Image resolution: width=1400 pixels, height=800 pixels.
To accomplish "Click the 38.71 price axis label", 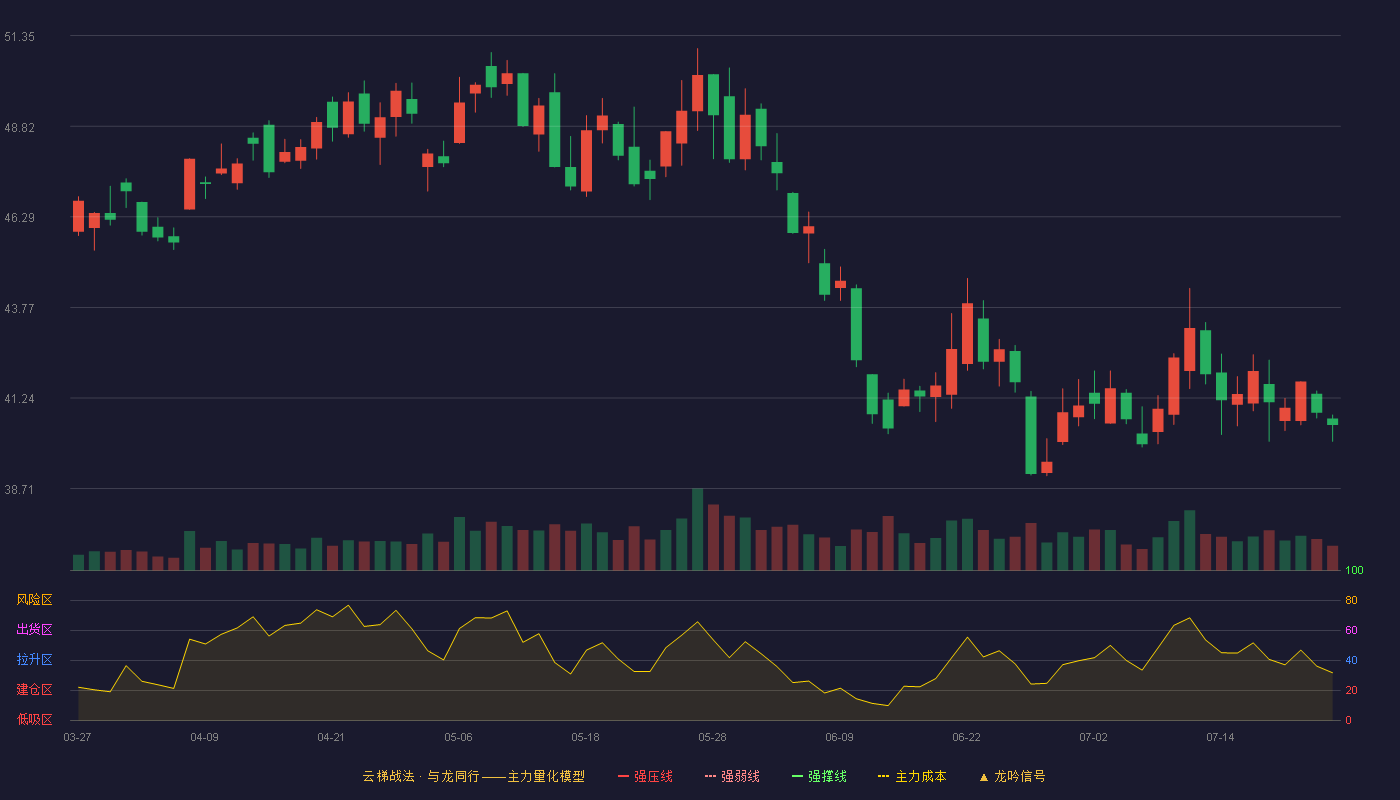I will point(19,489).
